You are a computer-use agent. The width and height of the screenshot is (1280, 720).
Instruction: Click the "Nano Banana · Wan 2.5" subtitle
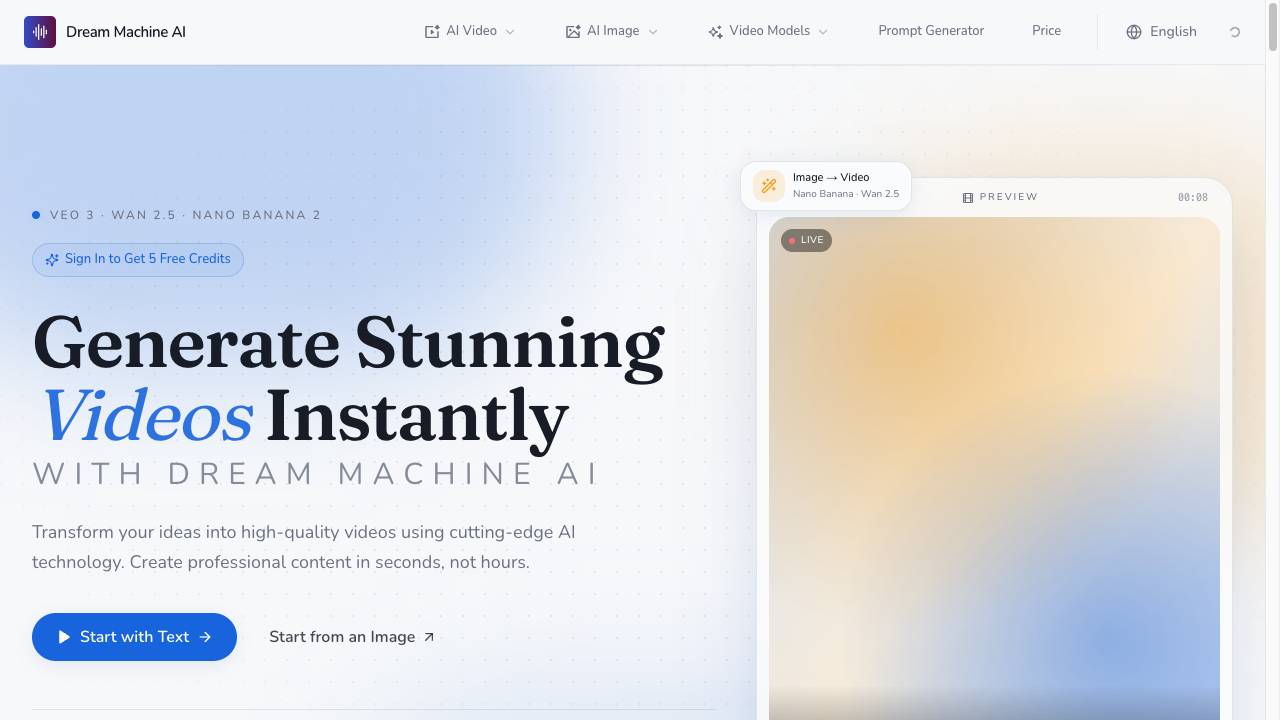(x=846, y=194)
